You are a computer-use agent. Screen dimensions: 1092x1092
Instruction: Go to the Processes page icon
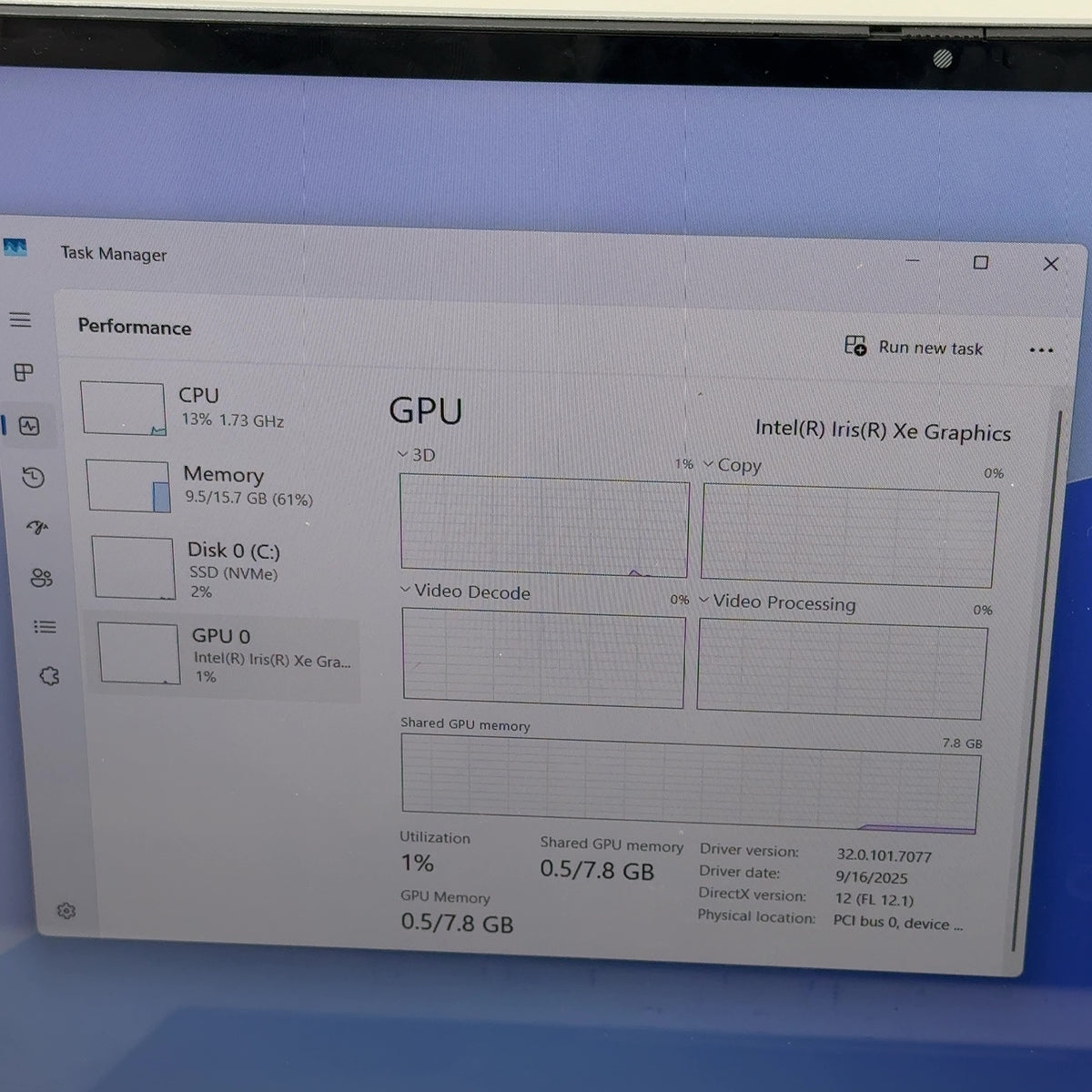pos(24,372)
